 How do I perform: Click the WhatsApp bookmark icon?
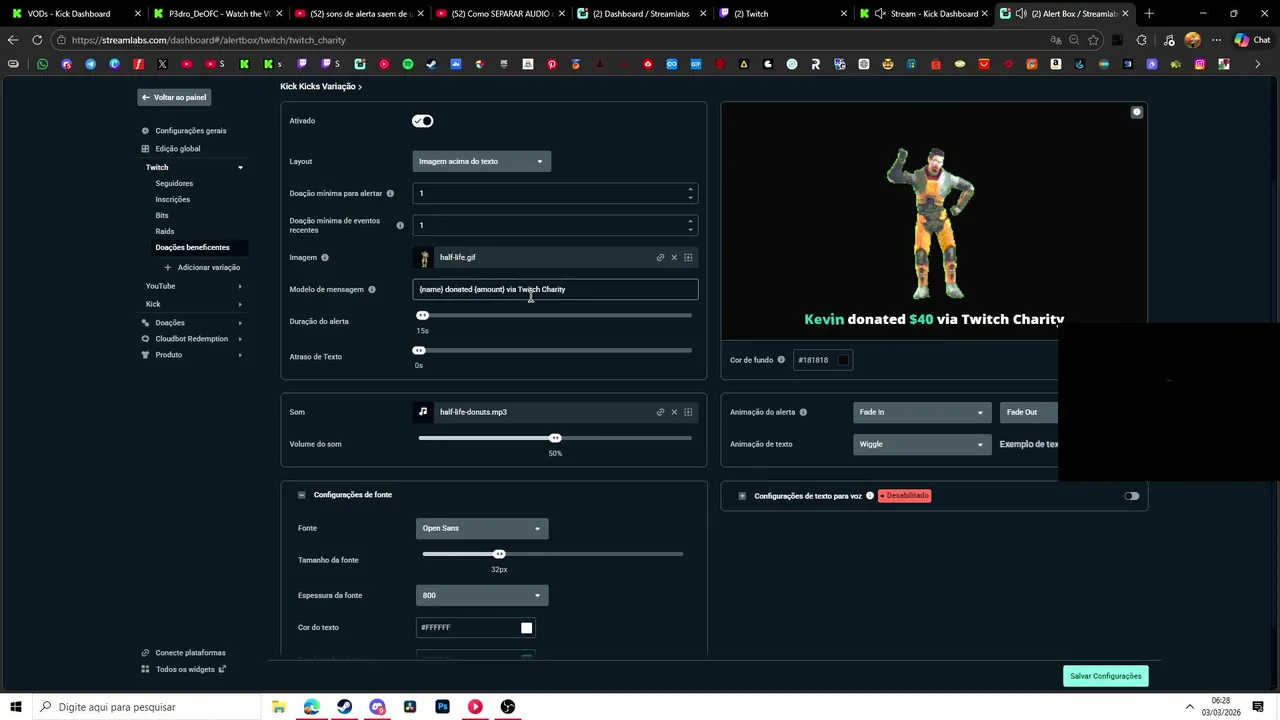pos(42,64)
